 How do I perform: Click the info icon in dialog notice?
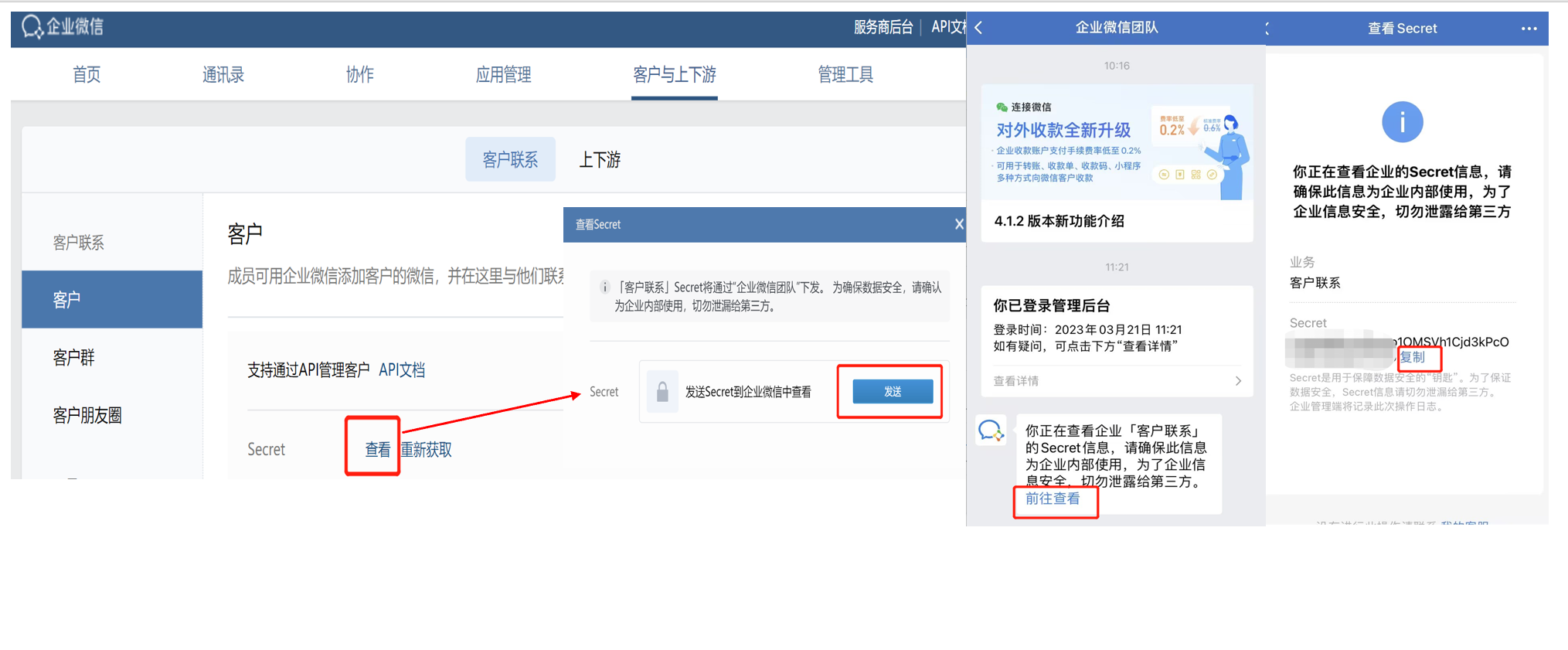coord(605,288)
